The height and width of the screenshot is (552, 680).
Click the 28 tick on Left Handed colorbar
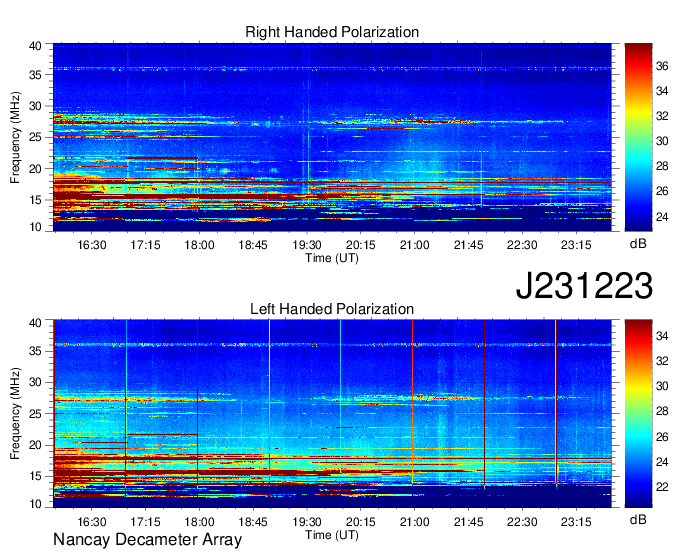[x=662, y=412]
